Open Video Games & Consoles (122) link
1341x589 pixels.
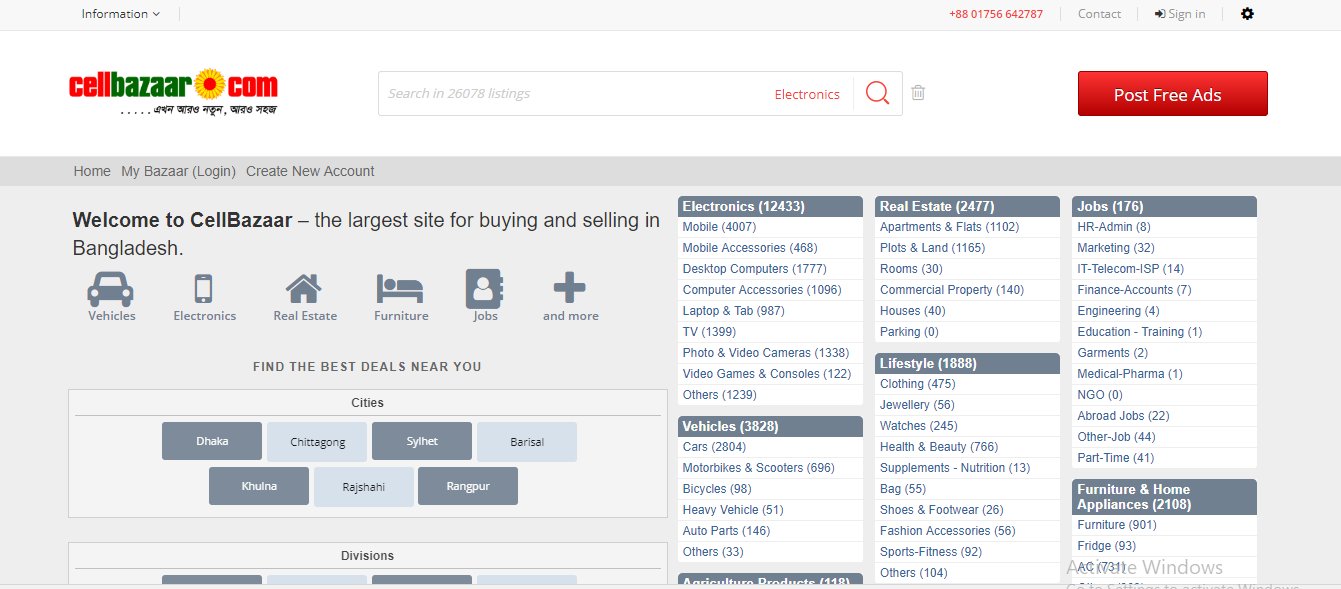(x=767, y=374)
